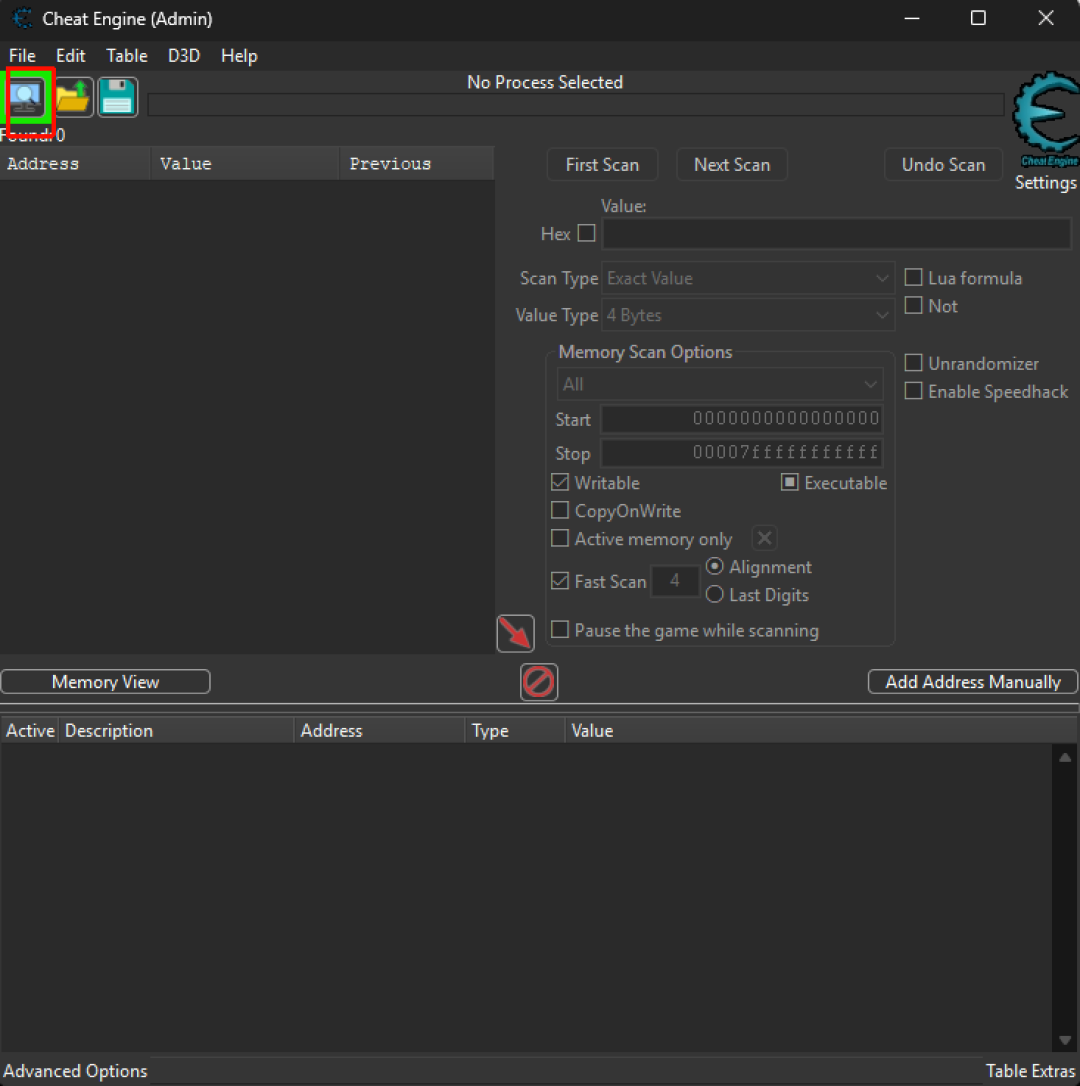
Task: Copy selected addresses using the red arrow
Action: tap(515, 633)
